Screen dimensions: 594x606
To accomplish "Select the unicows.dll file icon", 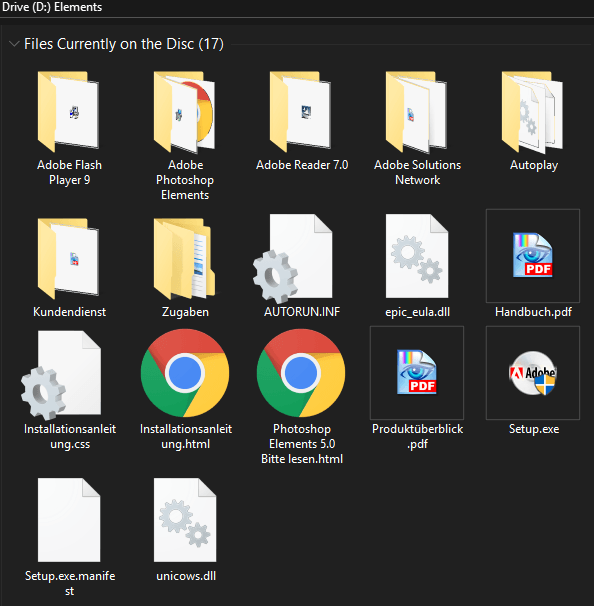I will click(x=185, y=520).
